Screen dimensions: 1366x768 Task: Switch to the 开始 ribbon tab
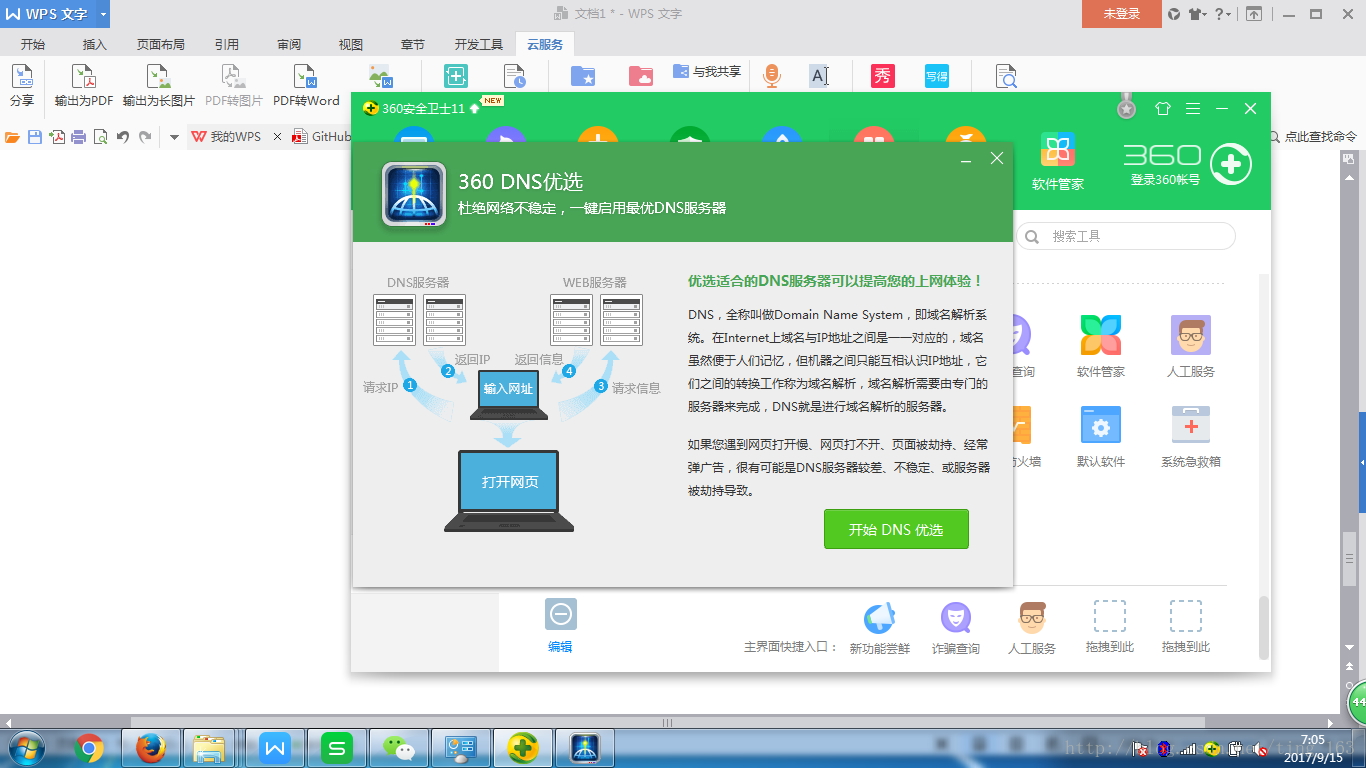pos(33,45)
